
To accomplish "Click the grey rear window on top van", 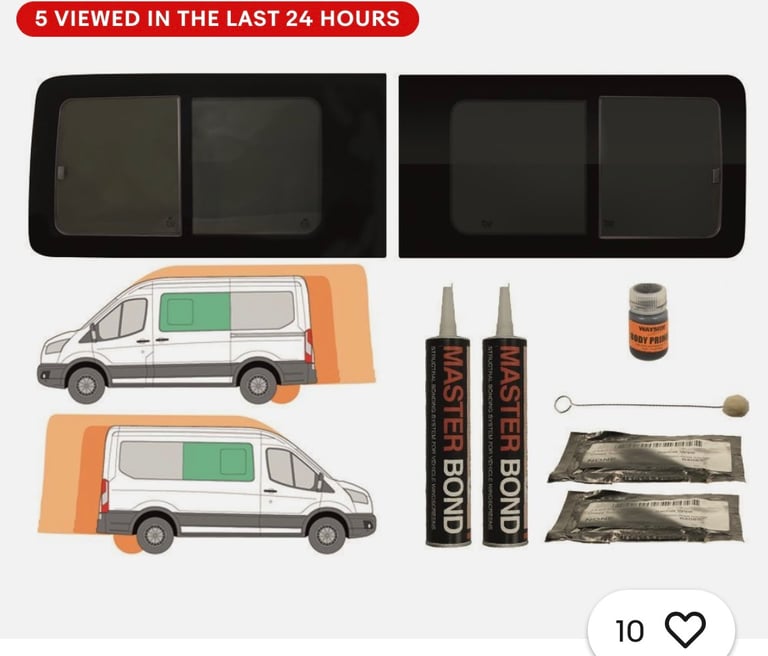I will point(262,311).
